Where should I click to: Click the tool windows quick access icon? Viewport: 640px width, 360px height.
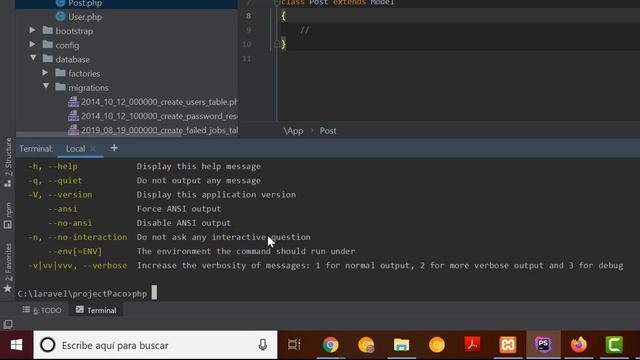pos(8,324)
